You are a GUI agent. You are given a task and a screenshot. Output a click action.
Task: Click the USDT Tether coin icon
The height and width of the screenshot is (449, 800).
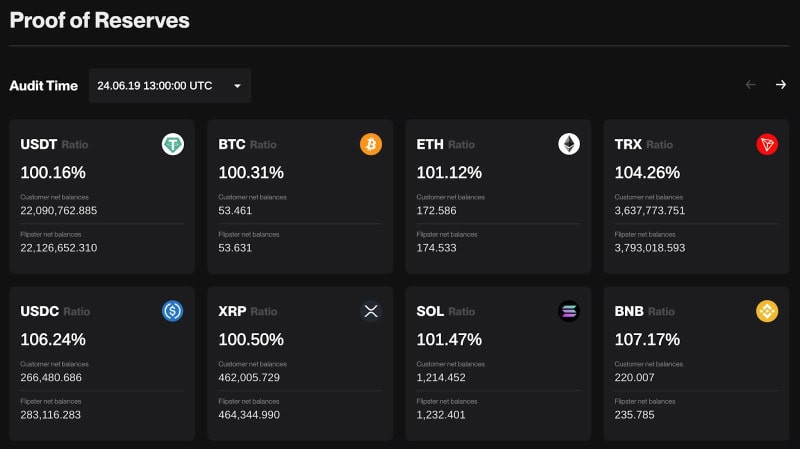pos(173,145)
